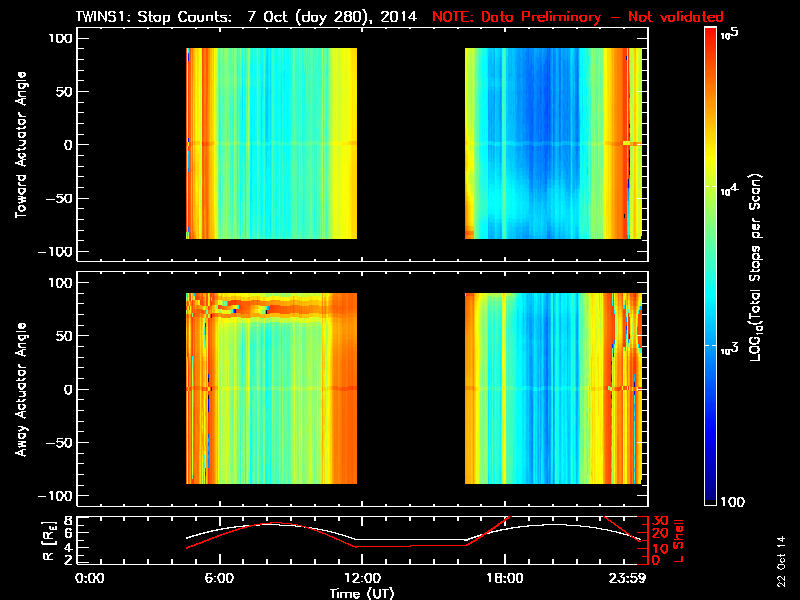Click the left data block in Away panel
This screenshot has width=800, height=600.
(271, 388)
